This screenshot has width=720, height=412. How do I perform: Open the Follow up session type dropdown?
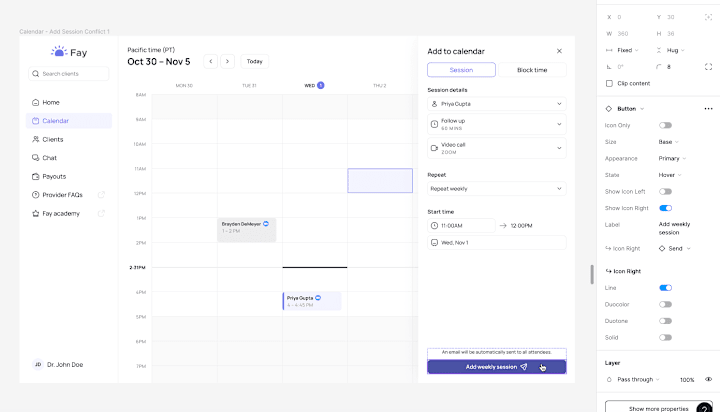click(x=497, y=124)
